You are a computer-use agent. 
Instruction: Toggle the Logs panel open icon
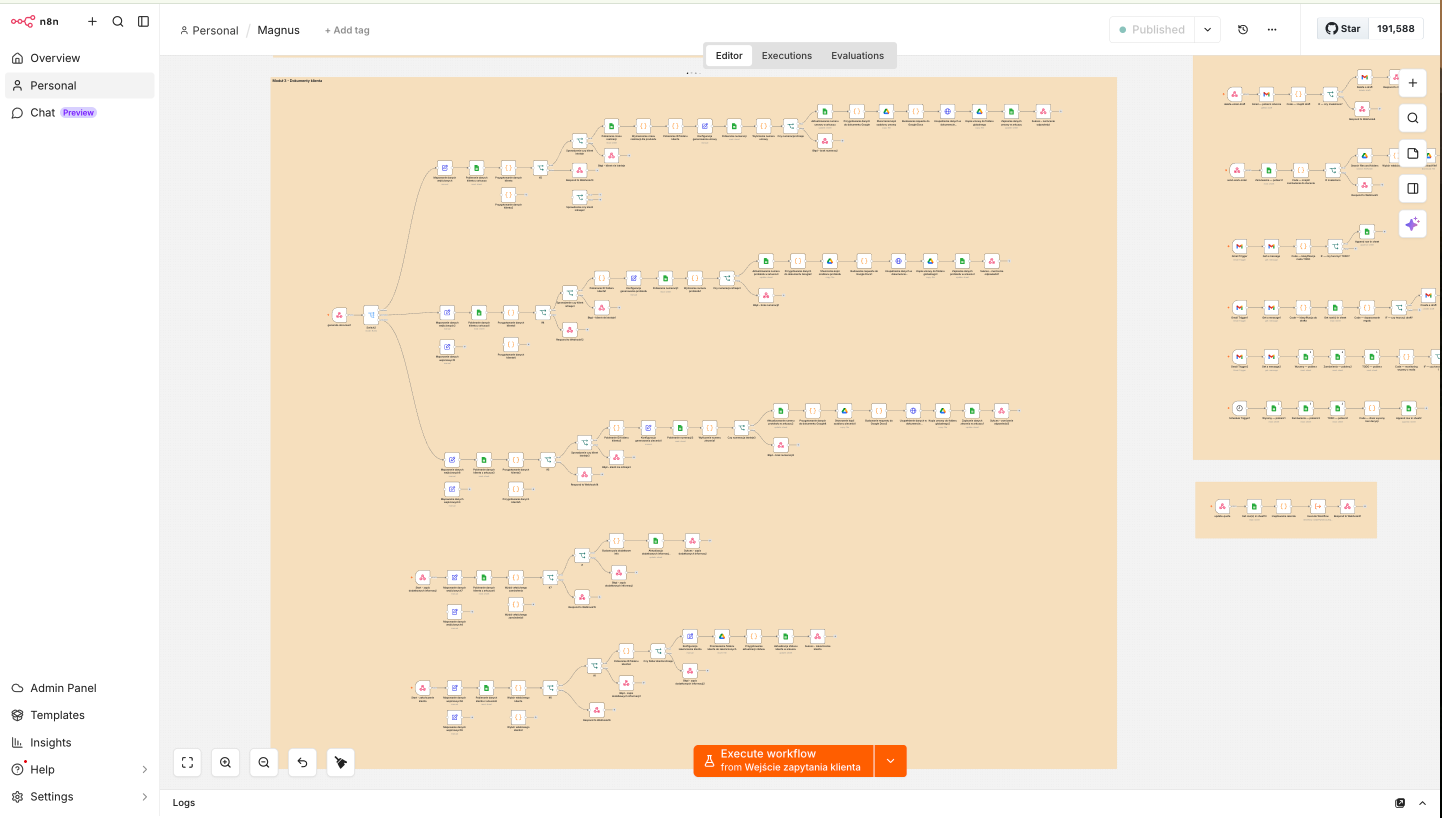pyautogui.click(x=1424, y=803)
